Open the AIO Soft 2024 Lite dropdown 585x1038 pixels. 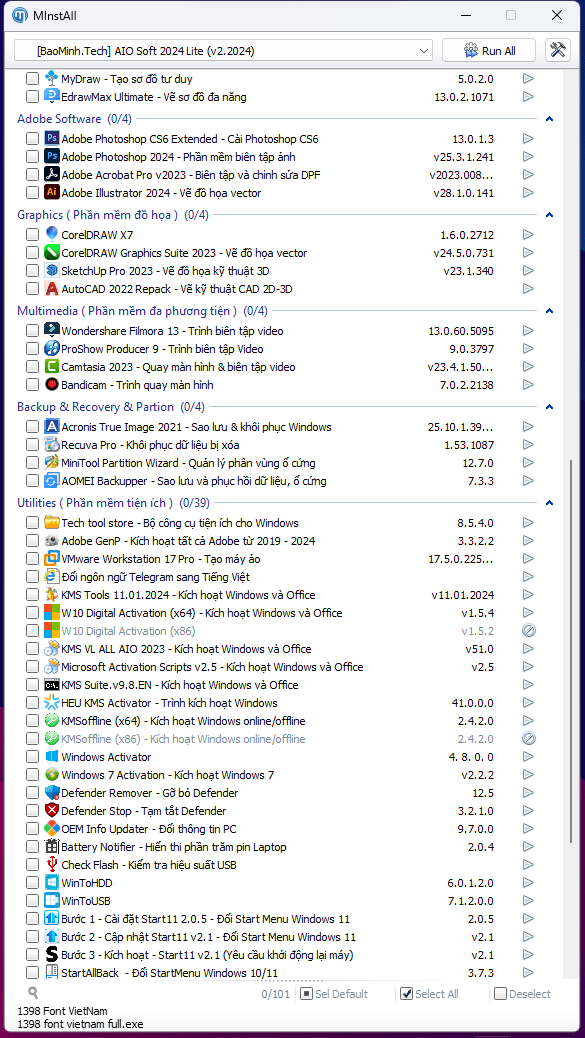coord(224,50)
